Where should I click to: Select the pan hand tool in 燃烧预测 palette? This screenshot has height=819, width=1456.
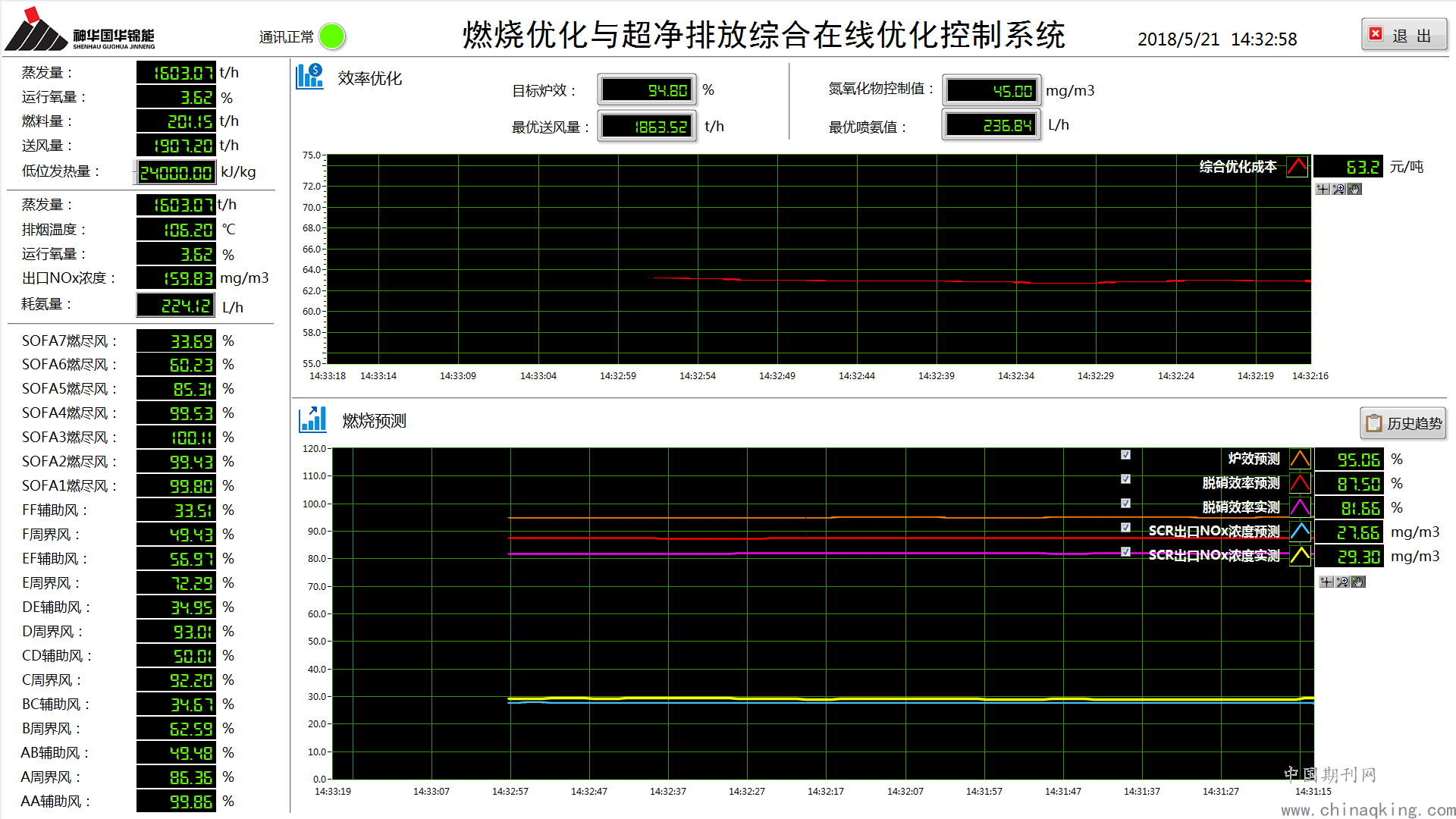pyautogui.click(x=1358, y=582)
